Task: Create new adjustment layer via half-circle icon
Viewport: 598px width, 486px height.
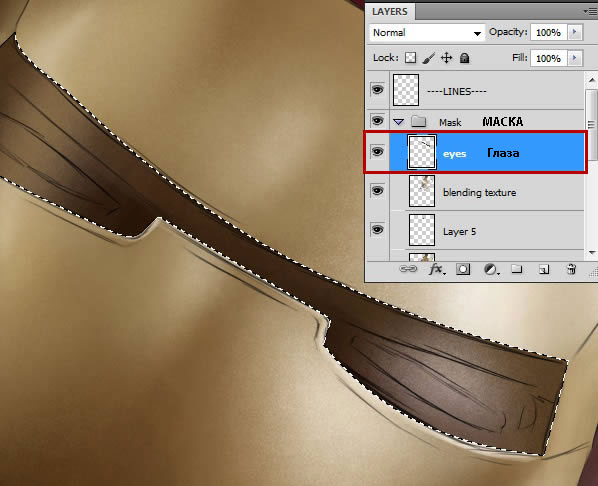Action: [x=491, y=269]
